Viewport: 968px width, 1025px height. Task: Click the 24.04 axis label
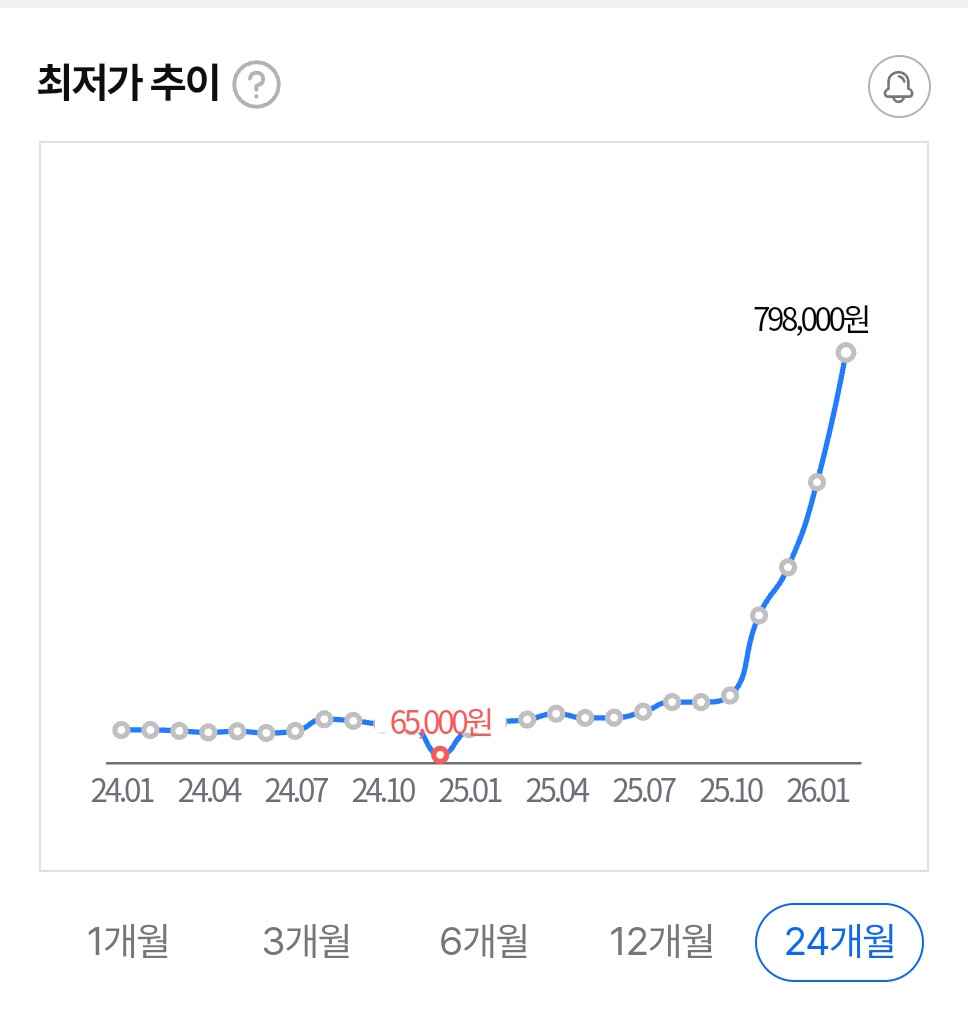[209, 791]
